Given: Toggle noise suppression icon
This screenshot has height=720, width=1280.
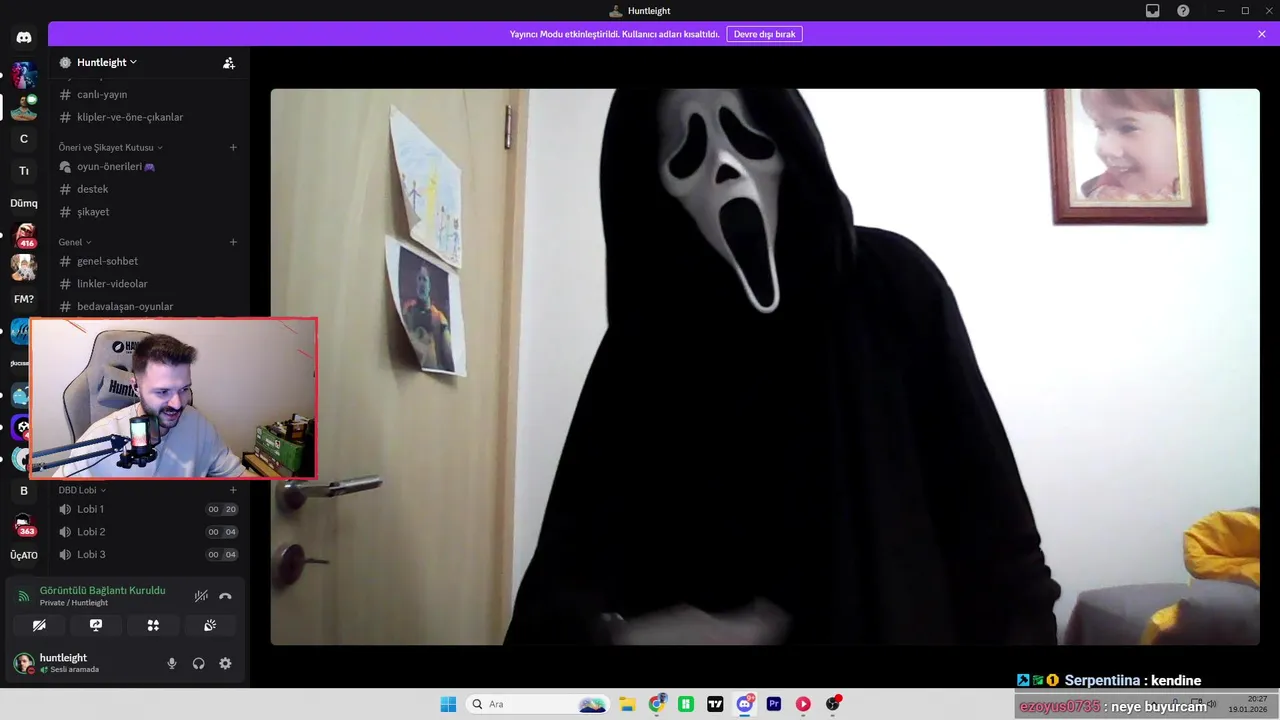Looking at the screenshot, I should tap(201, 596).
